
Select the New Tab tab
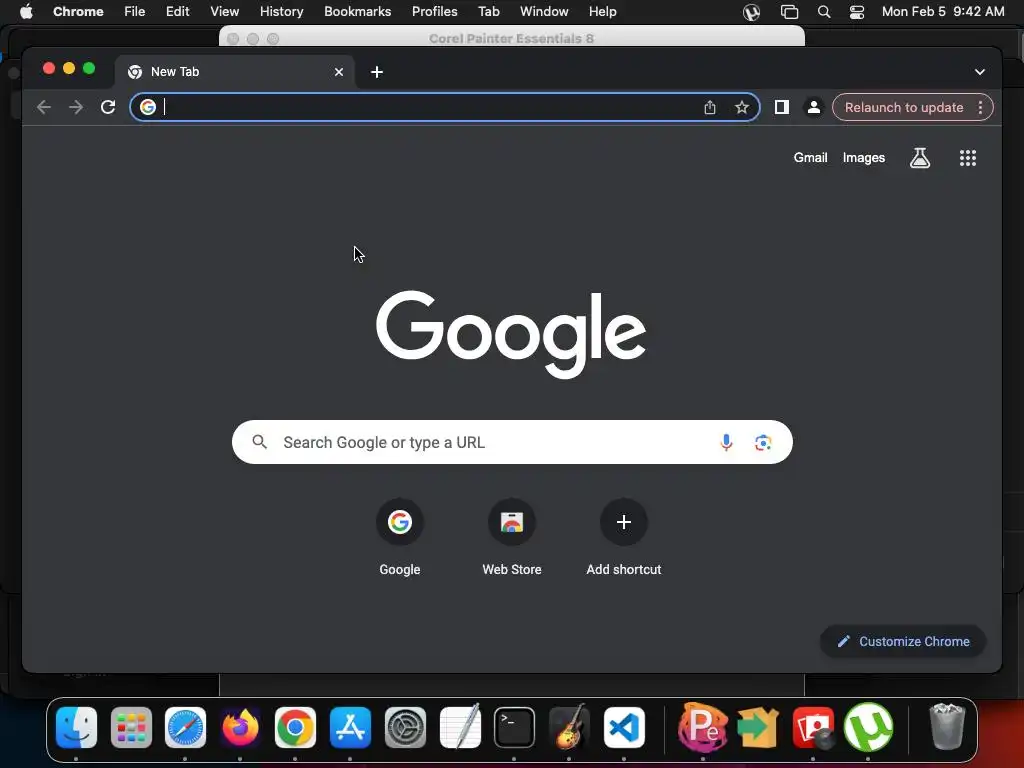pyautogui.click(x=235, y=72)
